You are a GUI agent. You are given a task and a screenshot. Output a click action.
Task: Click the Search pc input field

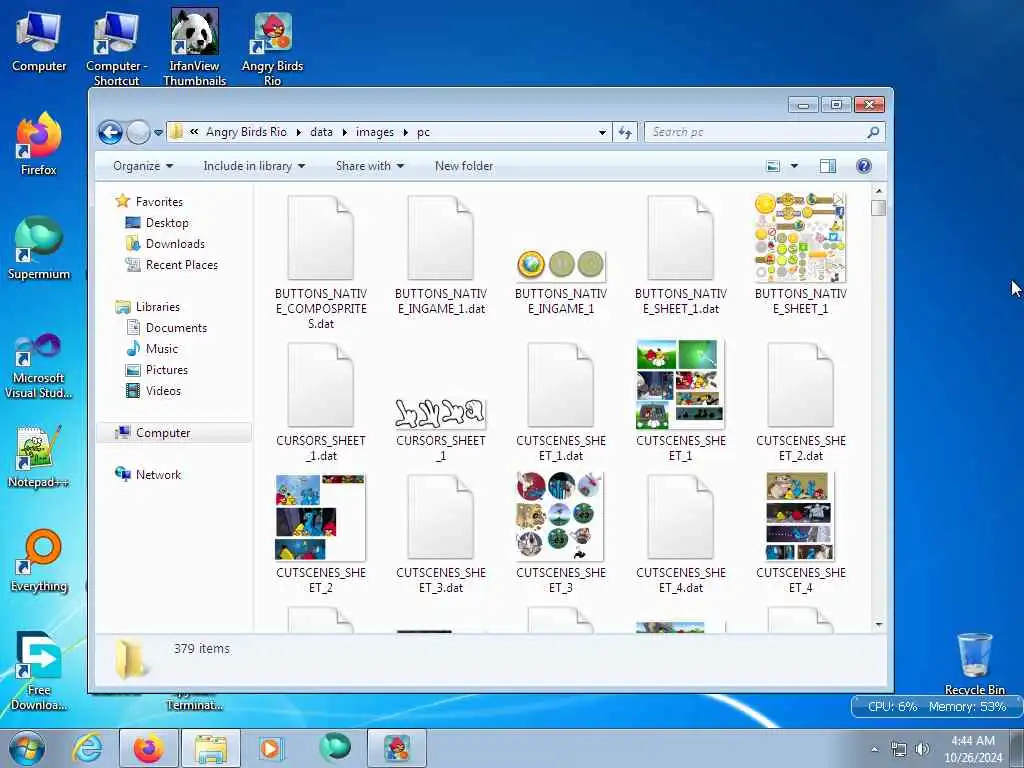(x=758, y=132)
